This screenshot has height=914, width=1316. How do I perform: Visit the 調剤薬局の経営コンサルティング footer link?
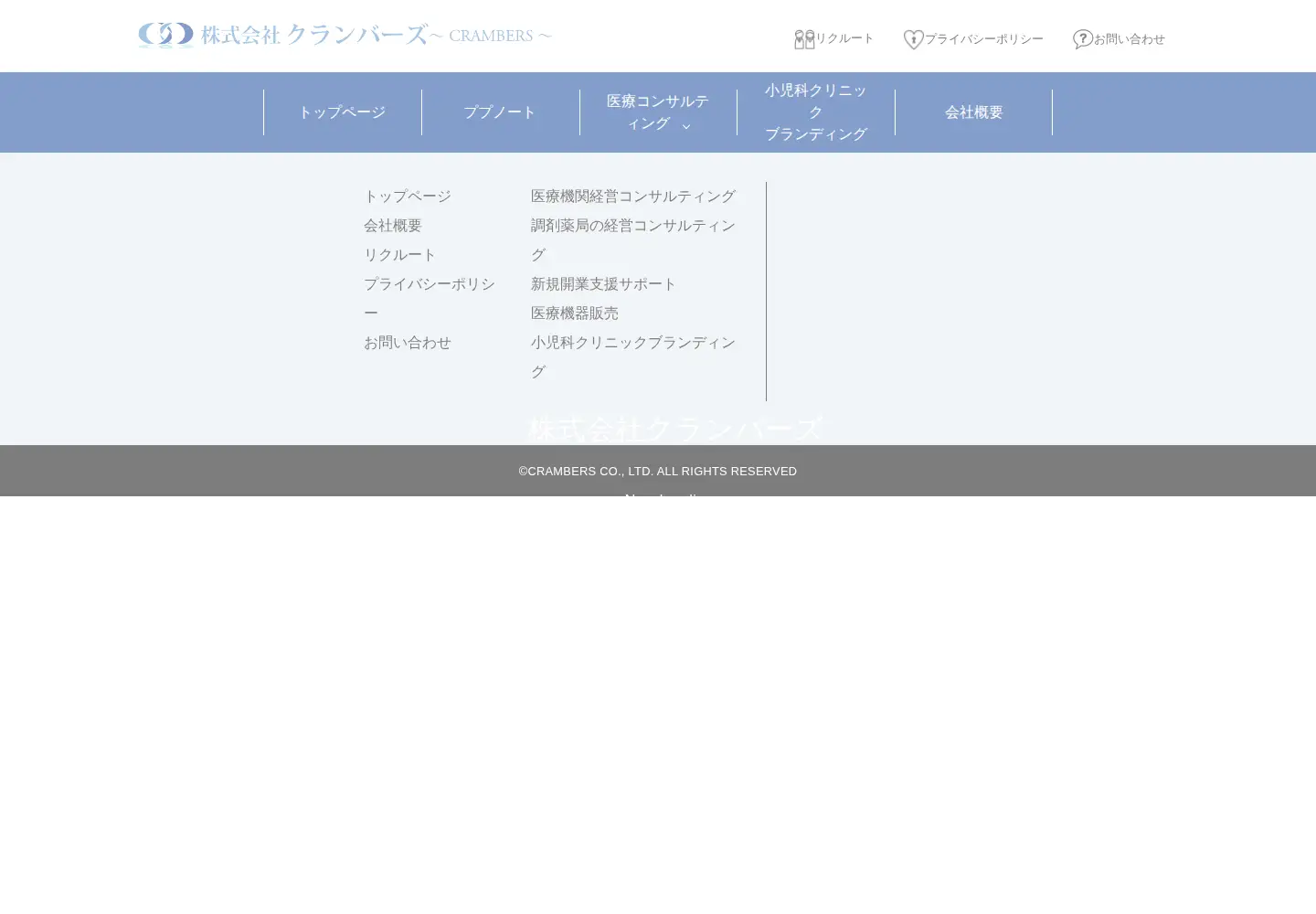coord(633,240)
